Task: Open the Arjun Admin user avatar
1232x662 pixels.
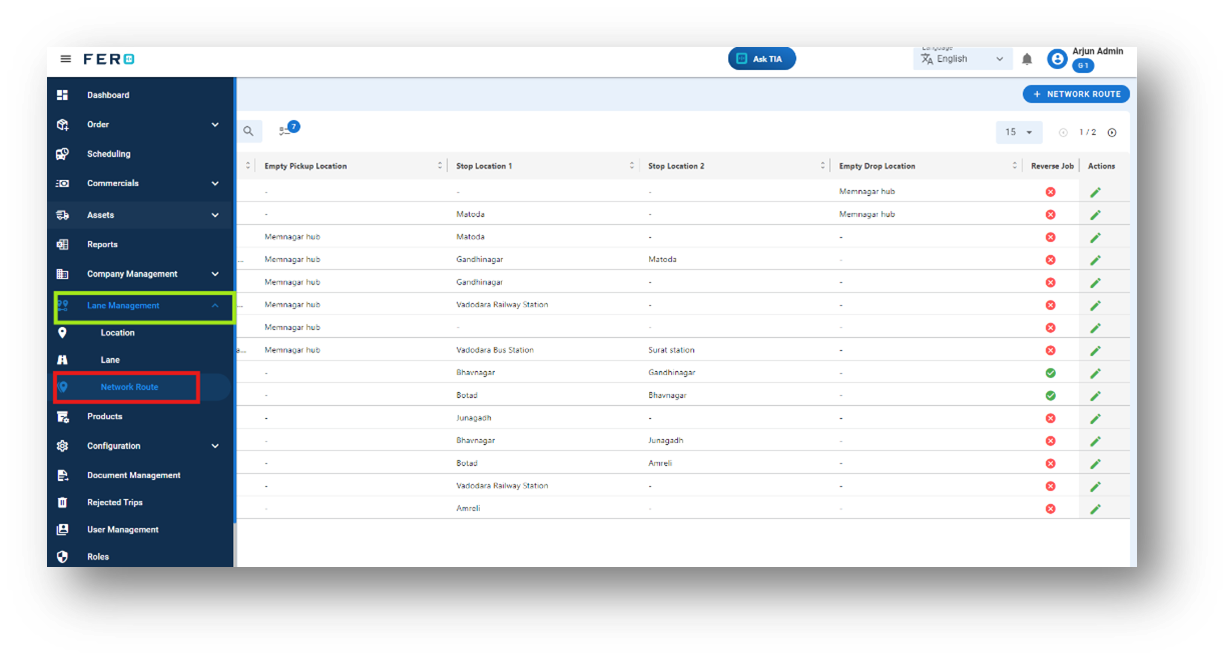Action: coord(1057,59)
